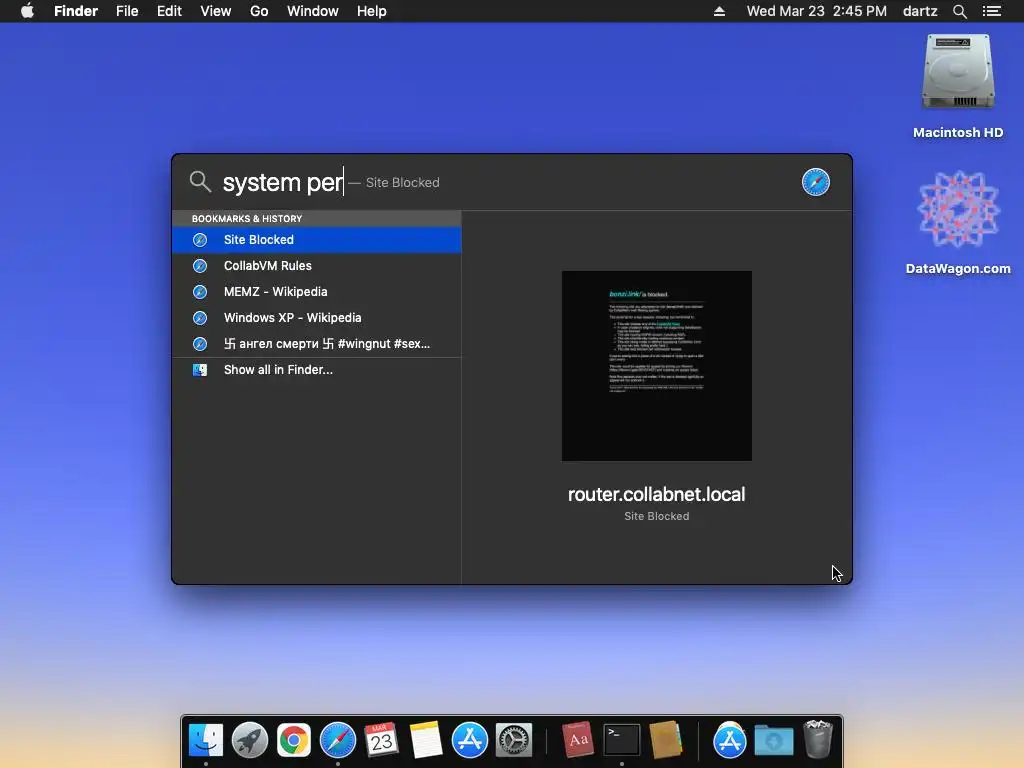Open Applications stack beside Downloads folder
Viewport: 1024px width, 768px height.
point(729,741)
